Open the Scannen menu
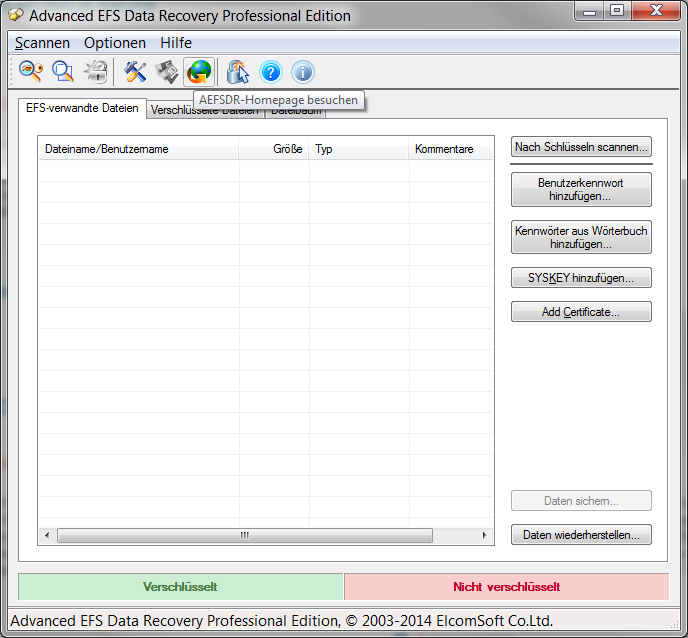Image resolution: width=688 pixels, height=638 pixels. (x=42, y=43)
